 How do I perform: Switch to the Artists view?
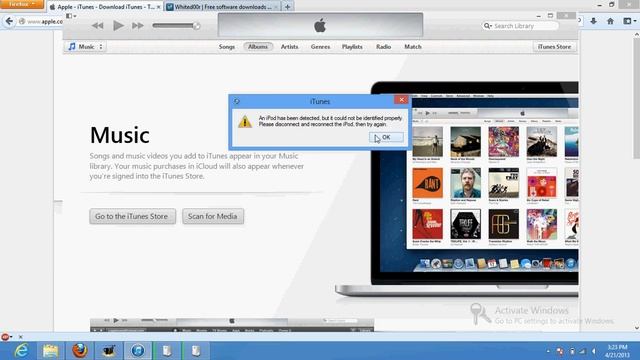coord(289,47)
